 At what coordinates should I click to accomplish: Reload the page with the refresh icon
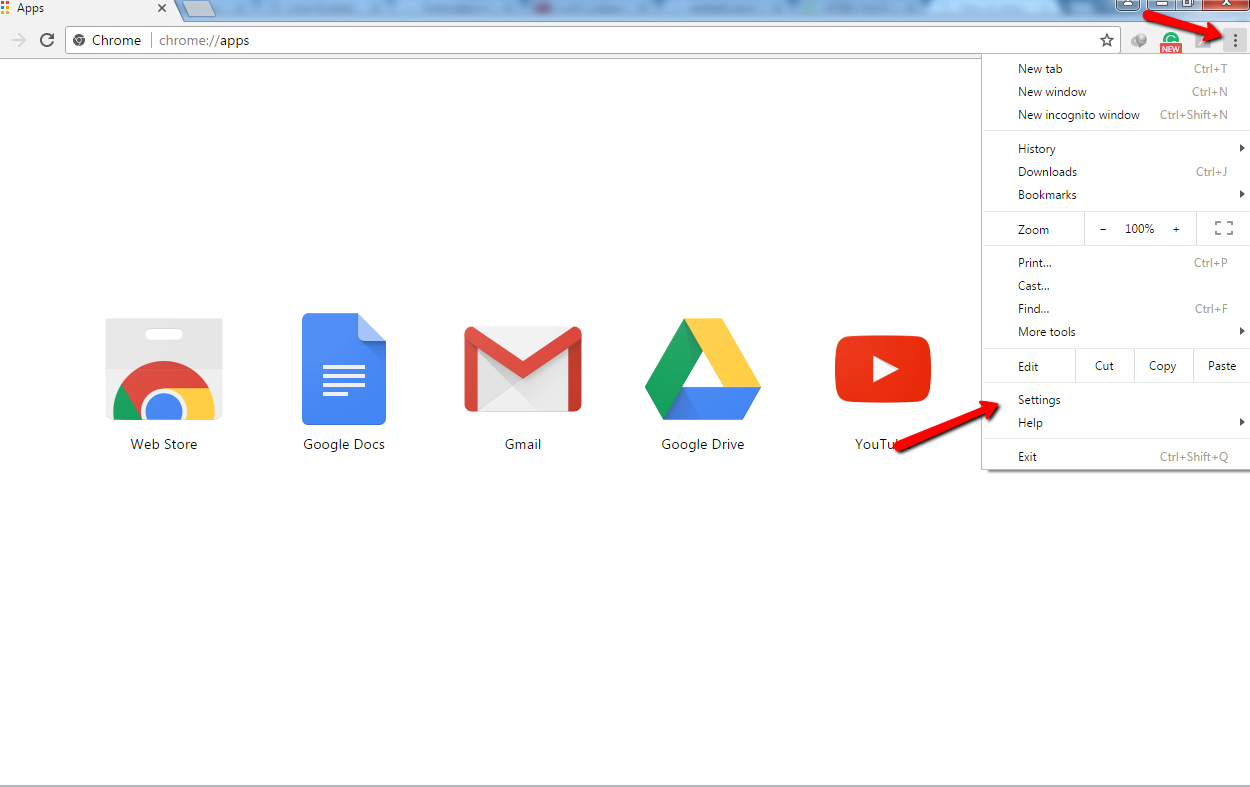coord(47,40)
